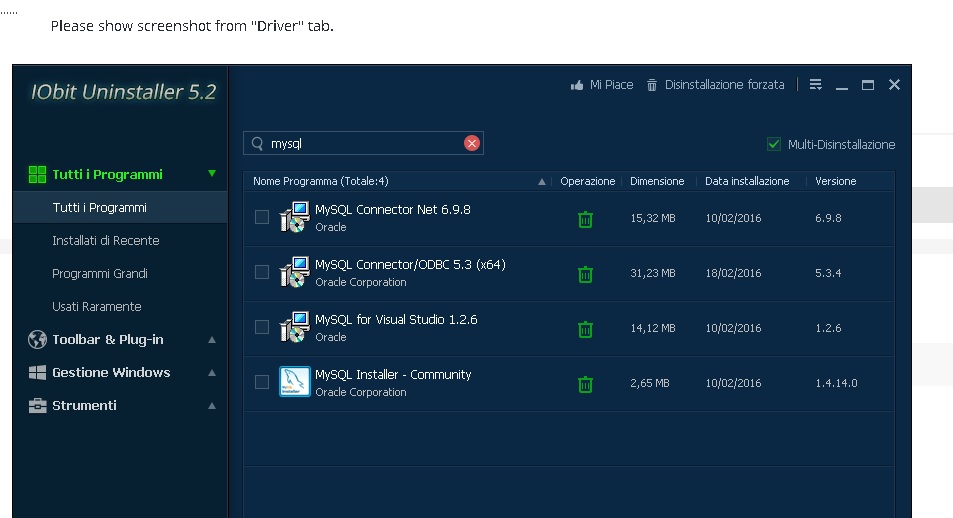This screenshot has height=518, width=953.
Task: Select Tutti i Programmi sub-item
Action: coord(120,207)
